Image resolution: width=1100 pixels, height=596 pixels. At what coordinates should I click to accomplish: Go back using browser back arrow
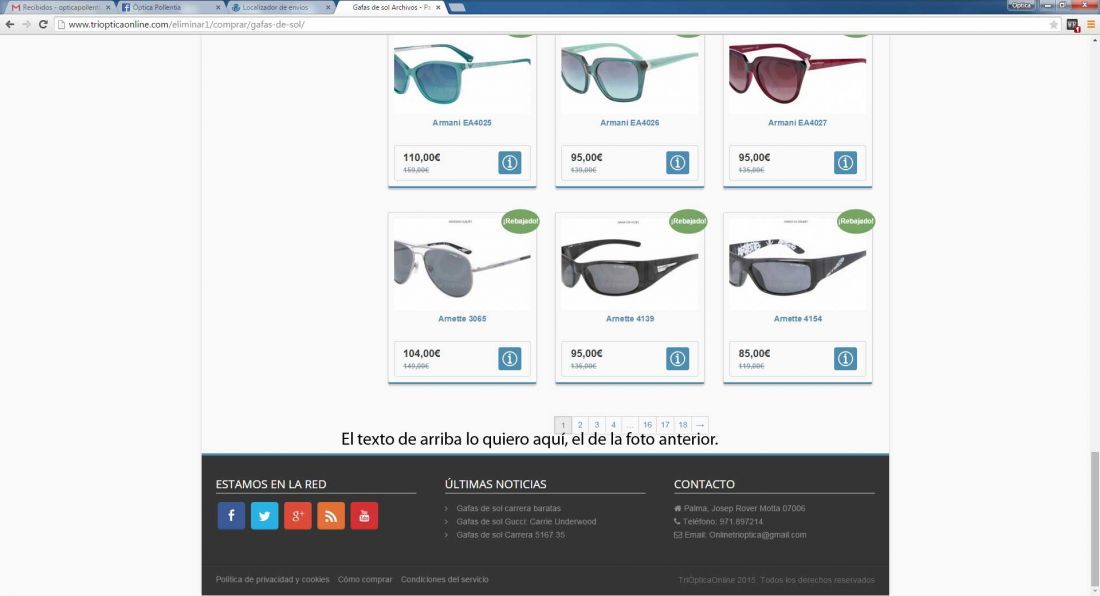click(x=10, y=25)
